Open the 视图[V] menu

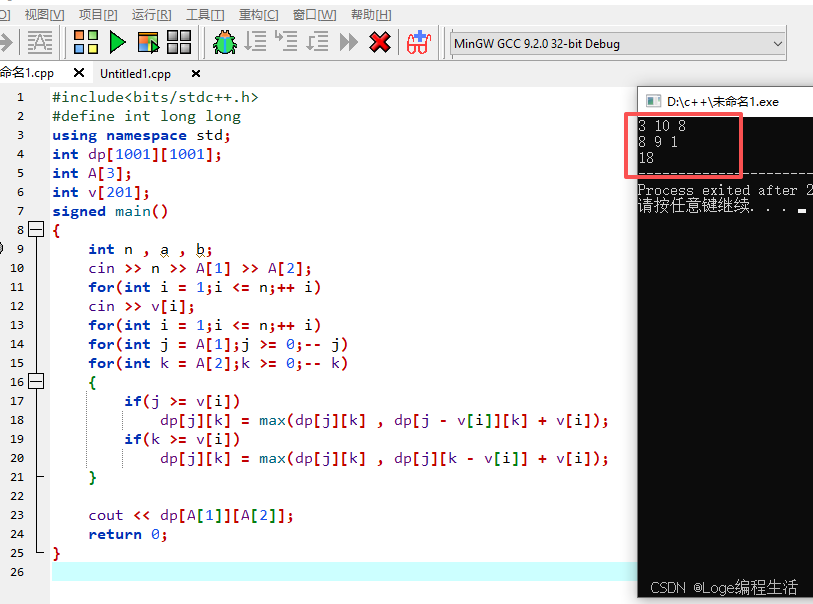coord(45,15)
